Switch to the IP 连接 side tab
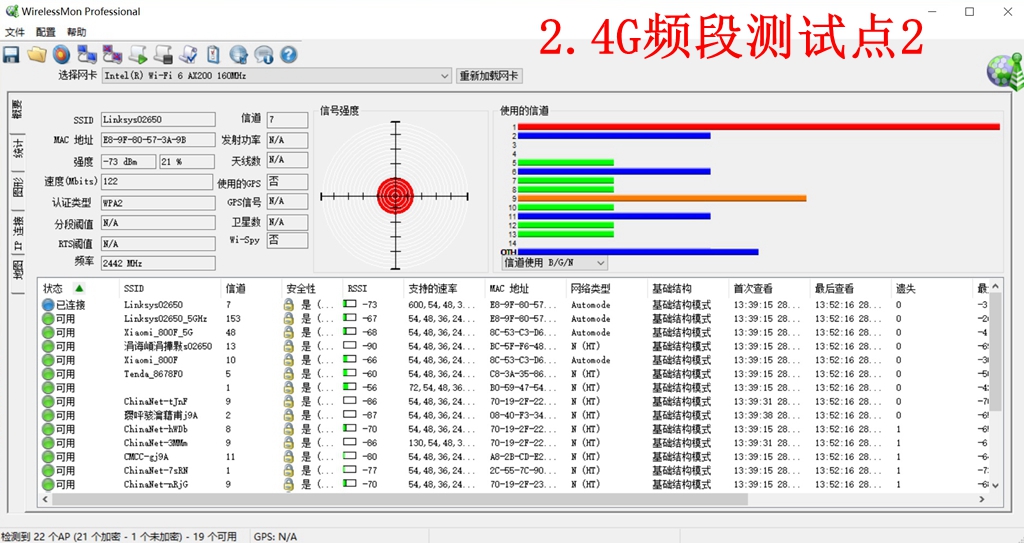1024x543 pixels. tap(18, 233)
